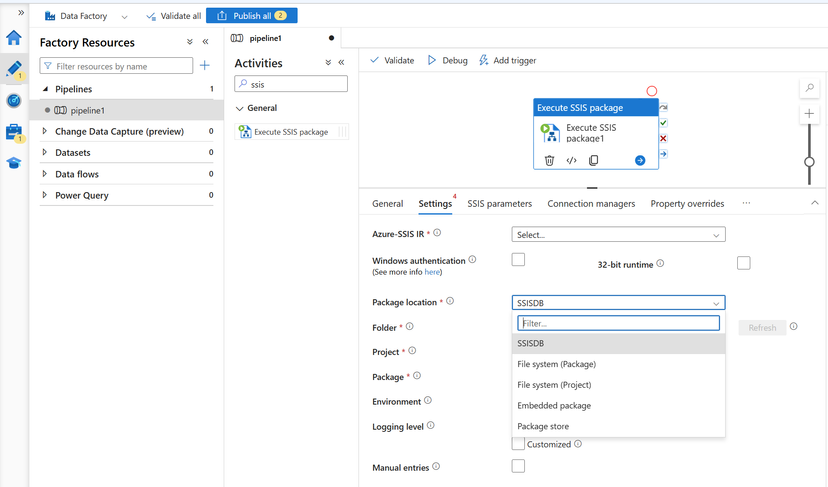Focus the Filter resources by name field
Screen dimensions: 828x487
(116, 66)
